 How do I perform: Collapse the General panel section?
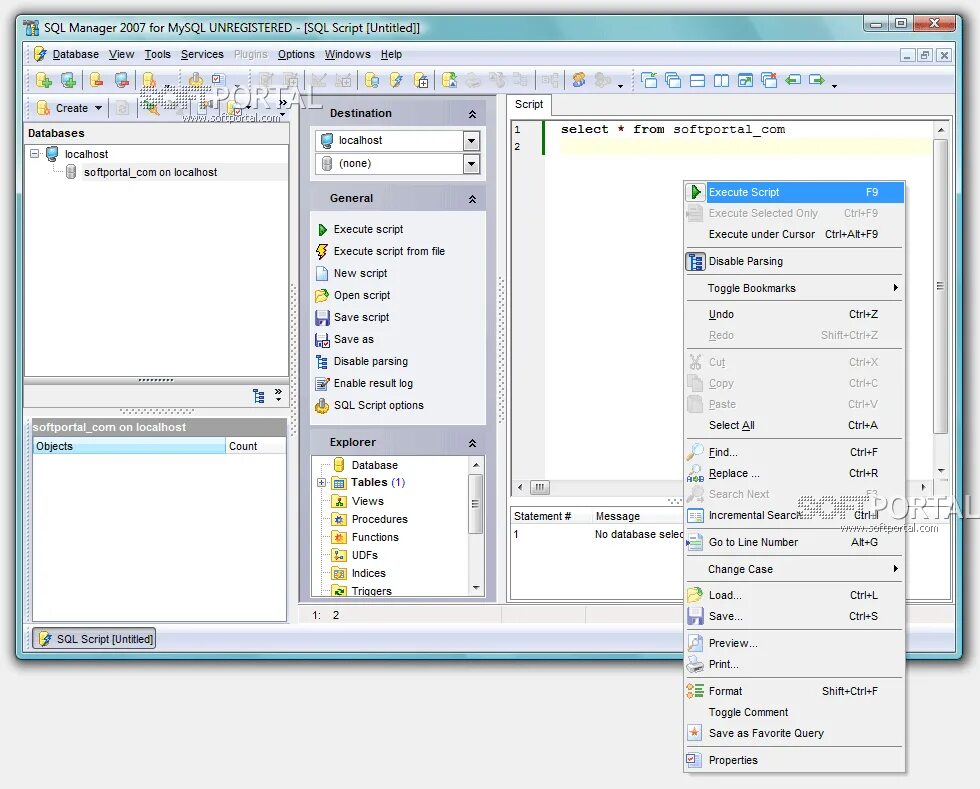click(472, 199)
